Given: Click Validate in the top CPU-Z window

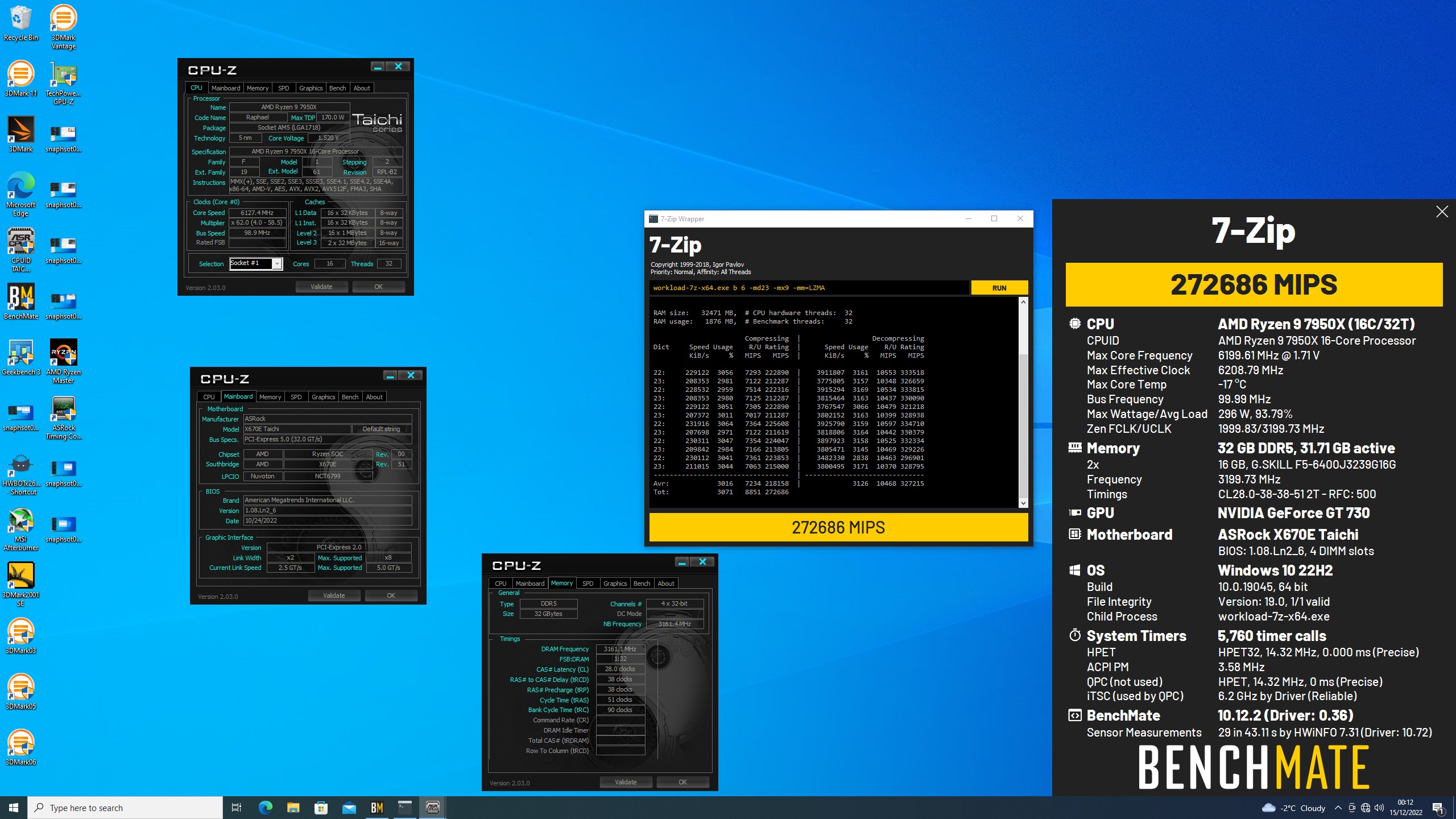Looking at the screenshot, I should [x=321, y=287].
